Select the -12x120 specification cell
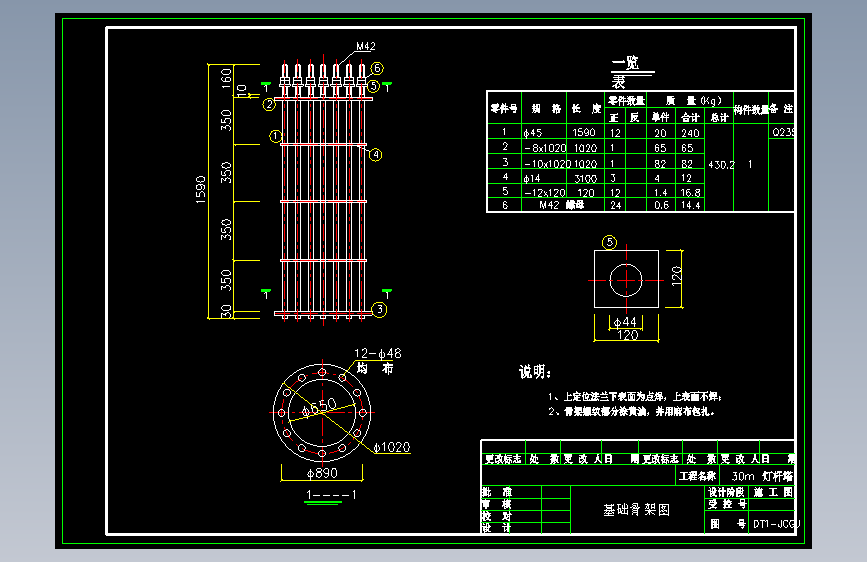The image size is (867, 562). click(545, 192)
